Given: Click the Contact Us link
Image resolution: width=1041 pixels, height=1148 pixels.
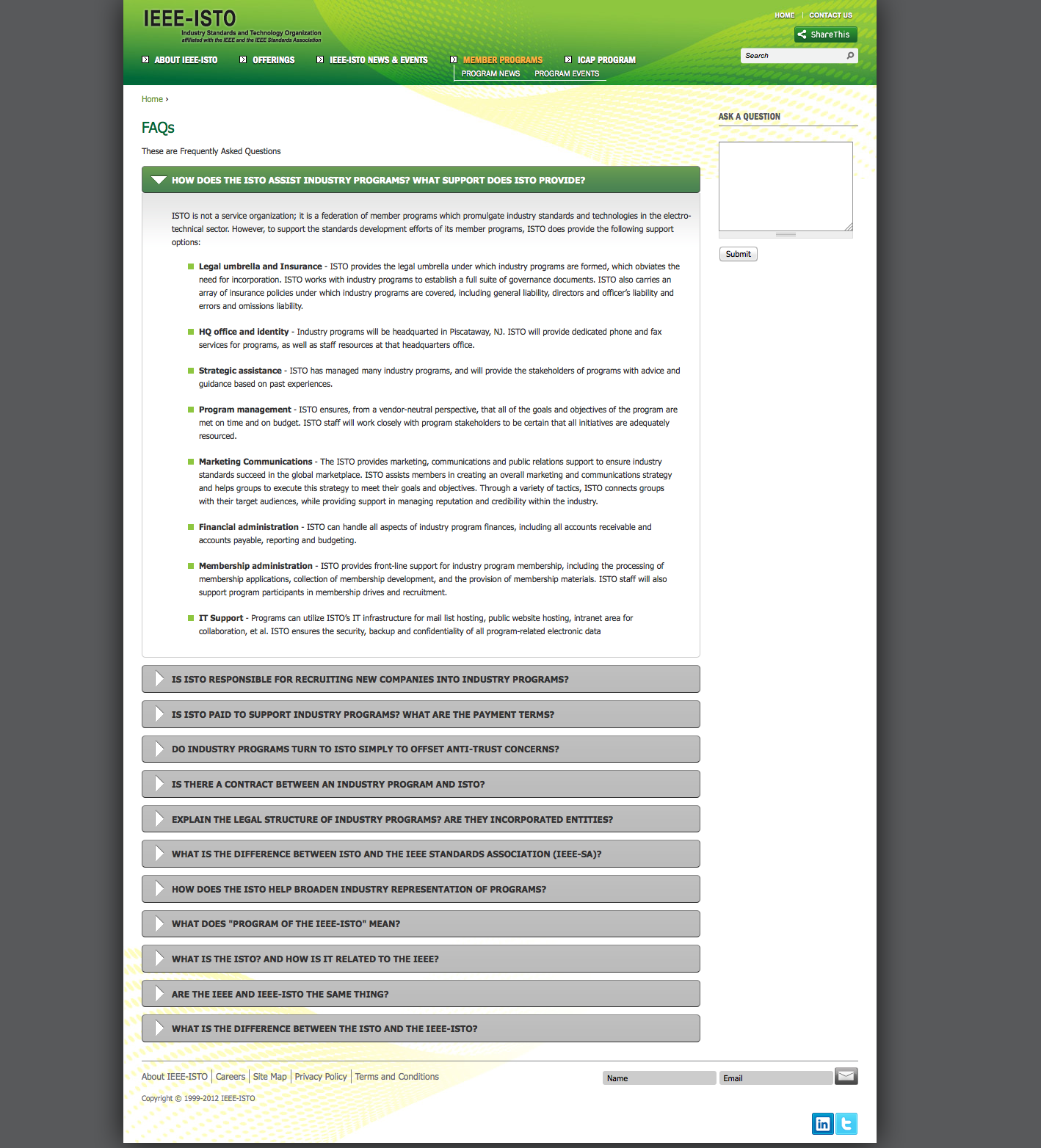Looking at the screenshot, I should [830, 15].
